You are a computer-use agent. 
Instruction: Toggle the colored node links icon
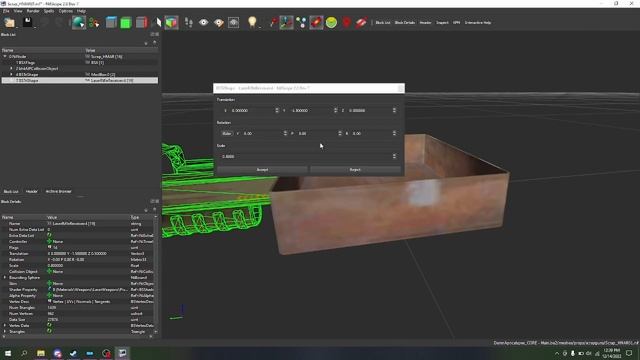tap(301, 22)
